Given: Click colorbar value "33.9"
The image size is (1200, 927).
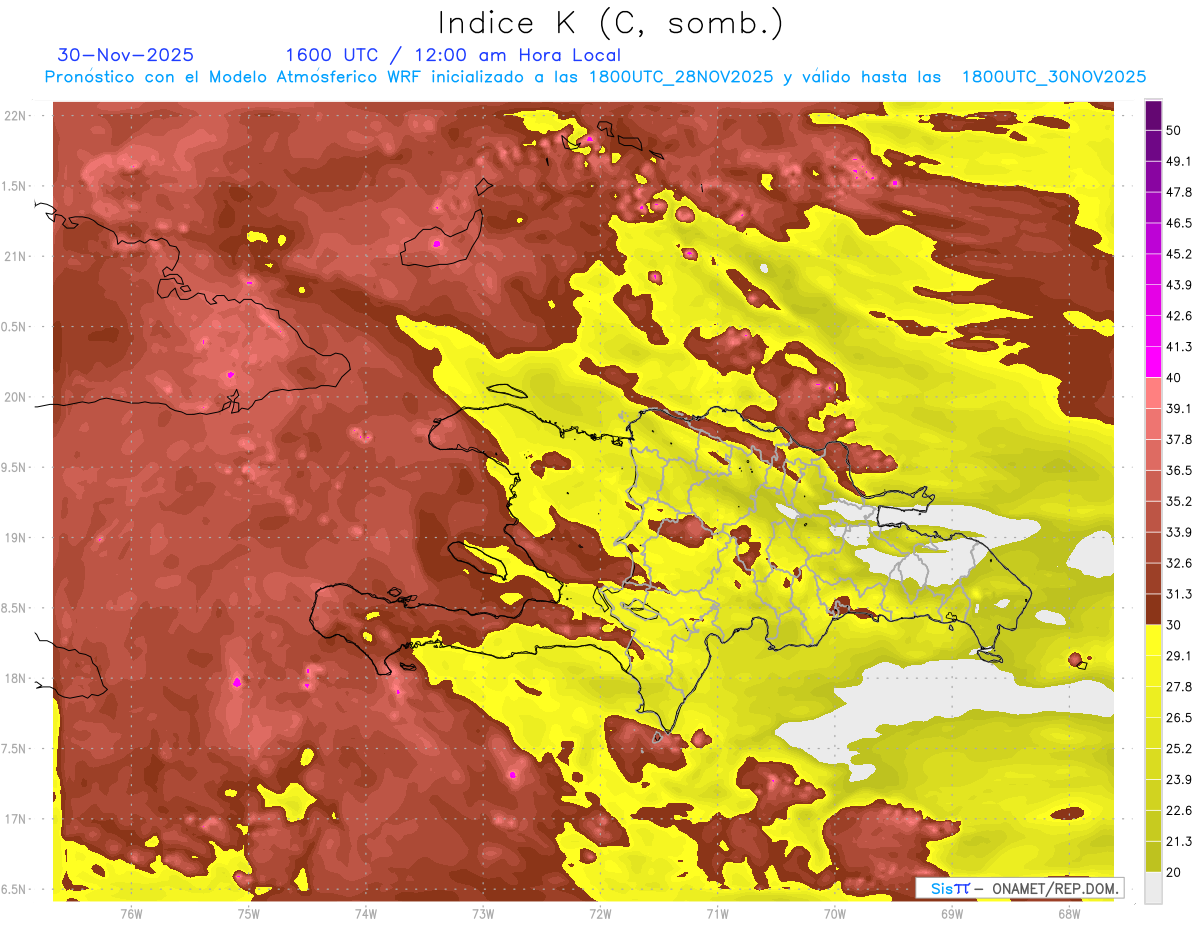Looking at the screenshot, I should (1178, 532).
